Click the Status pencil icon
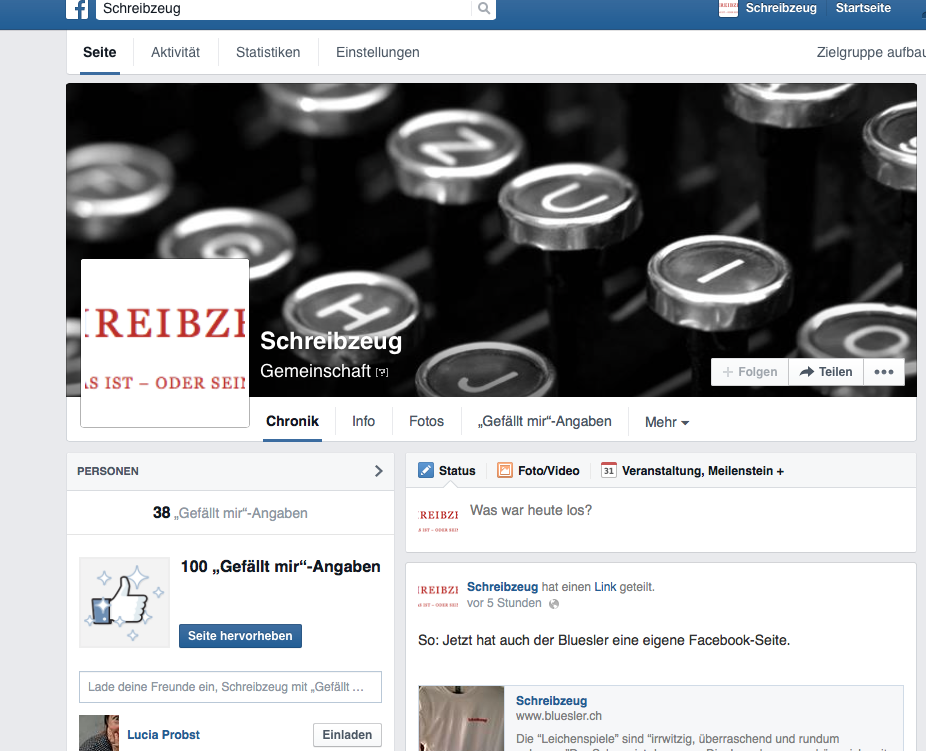This screenshot has width=926, height=751. pos(426,471)
